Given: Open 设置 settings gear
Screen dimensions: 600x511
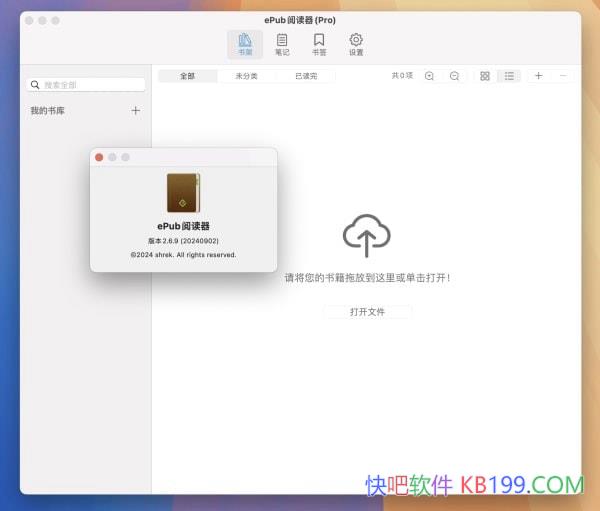Looking at the screenshot, I should (356, 44).
